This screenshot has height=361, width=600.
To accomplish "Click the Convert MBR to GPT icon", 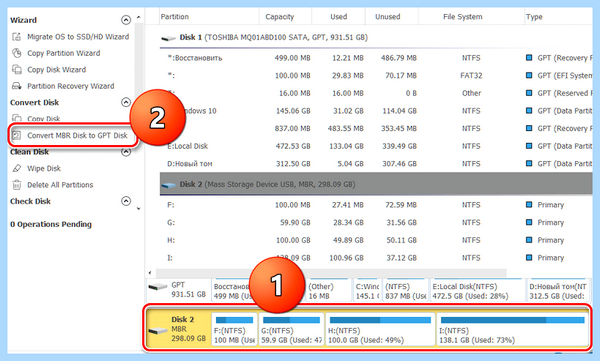I will click(16, 135).
